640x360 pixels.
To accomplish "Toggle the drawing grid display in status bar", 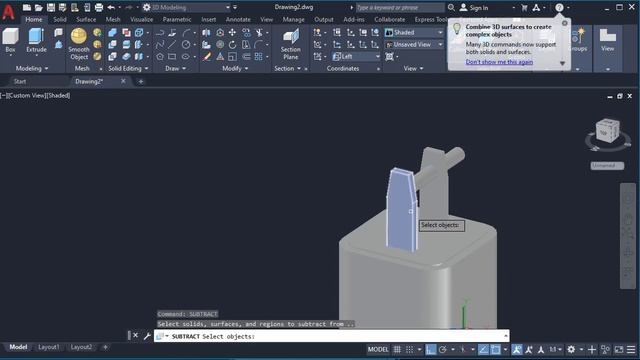I will pos(397,349).
